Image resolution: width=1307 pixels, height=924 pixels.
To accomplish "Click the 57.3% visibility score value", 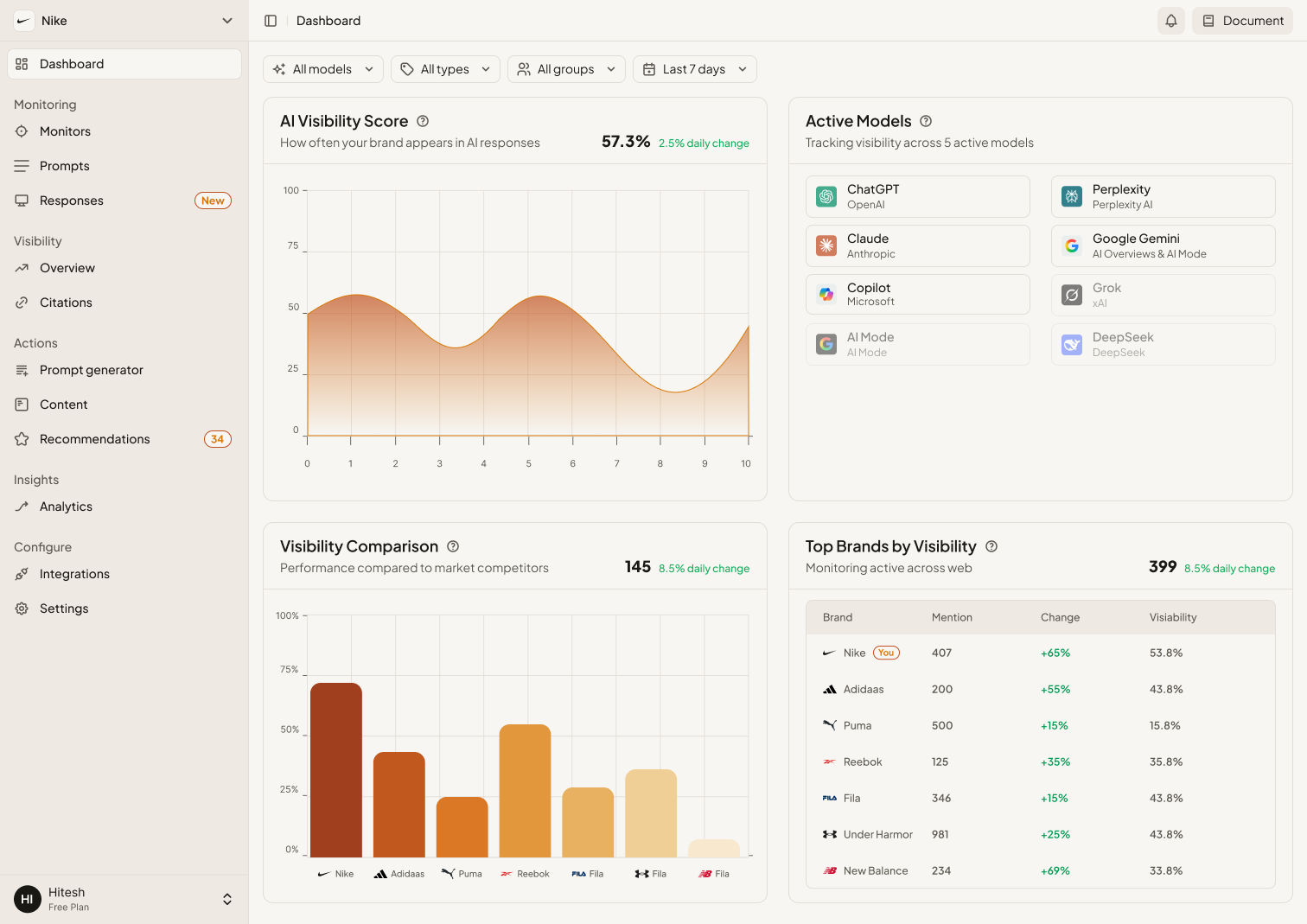I will tap(626, 141).
